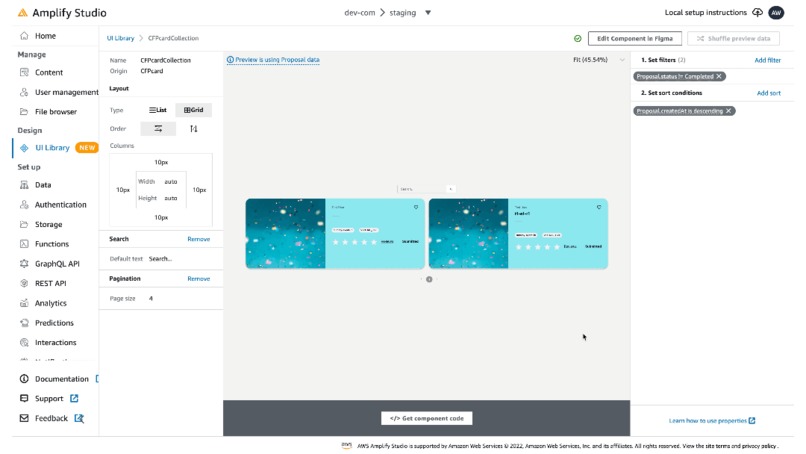The width and height of the screenshot is (806, 454).
Task: Open the staging environment dropdown
Action: [x=428, y=13]
